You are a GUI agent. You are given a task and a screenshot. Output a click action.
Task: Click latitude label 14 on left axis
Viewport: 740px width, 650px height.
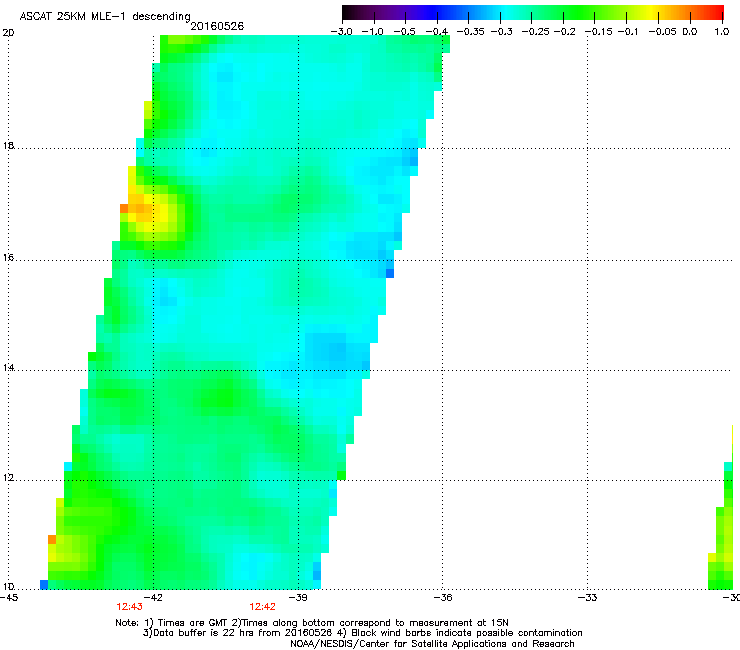click(8, 368)
